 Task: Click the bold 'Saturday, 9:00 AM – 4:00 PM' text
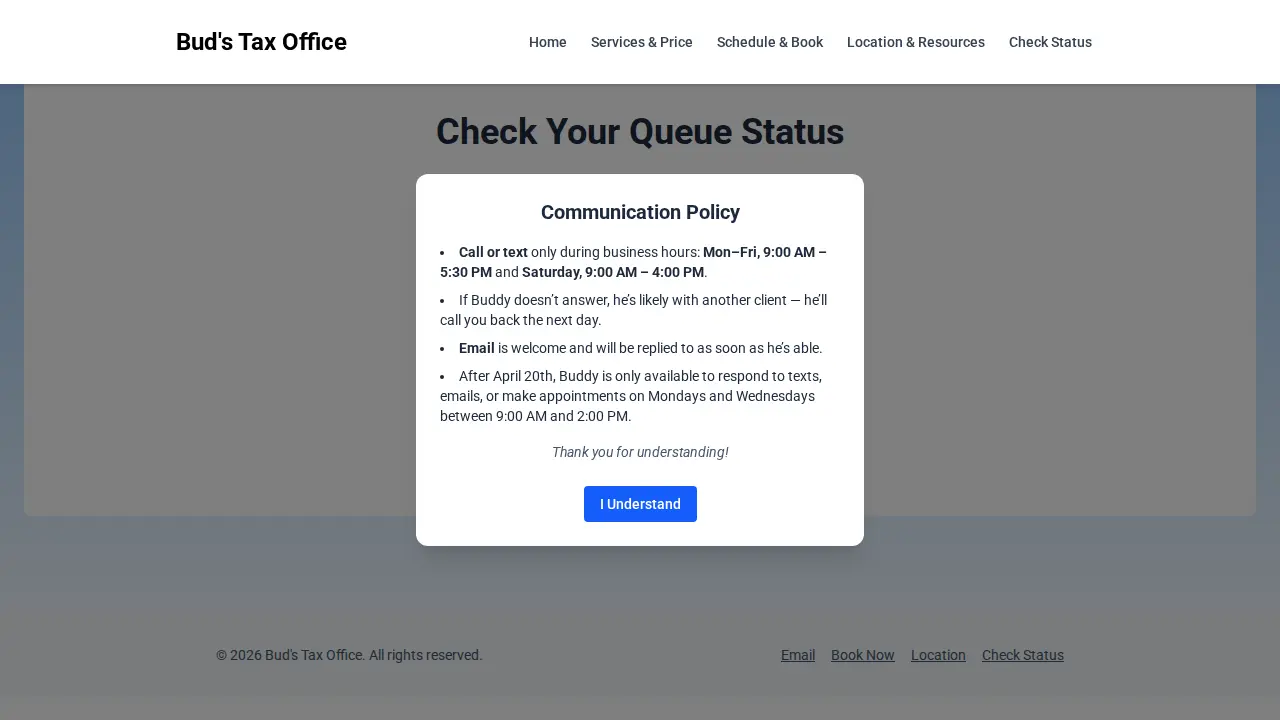(613, 272)
